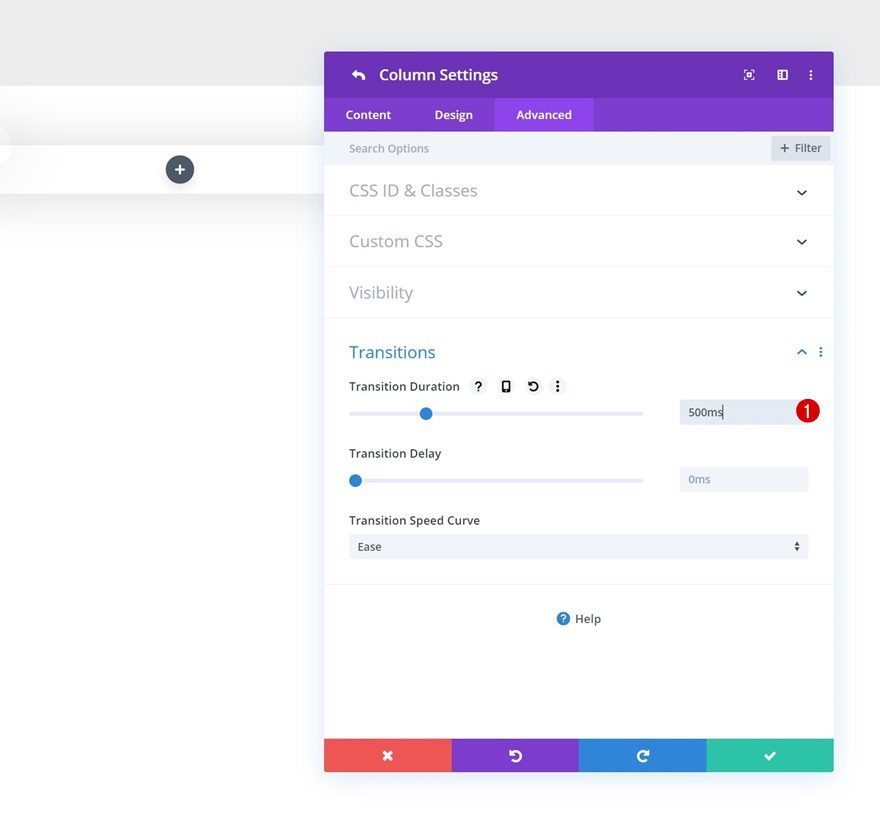Screen dimensions: 880x818
Task: Toggle the snap-to-side panel layout icon
Action: [x=781, y=74]
